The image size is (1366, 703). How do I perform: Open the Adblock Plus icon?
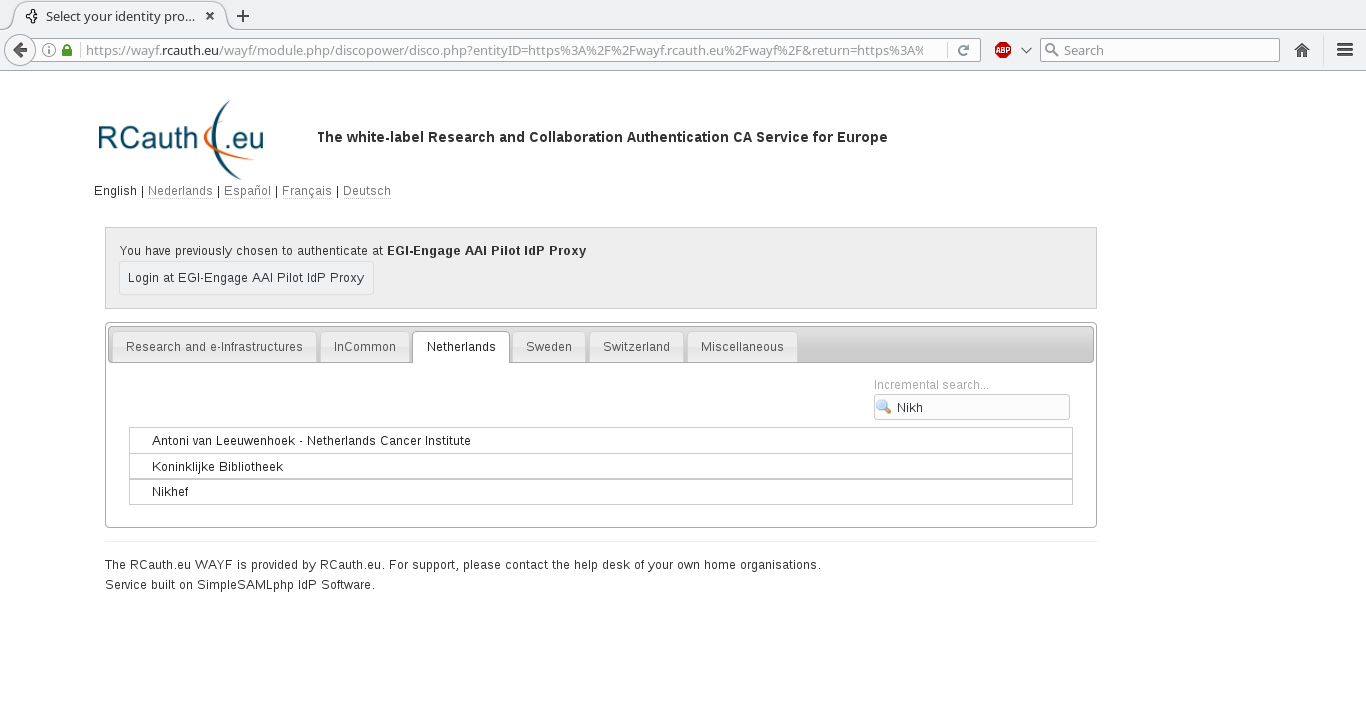pos(1003,50)
